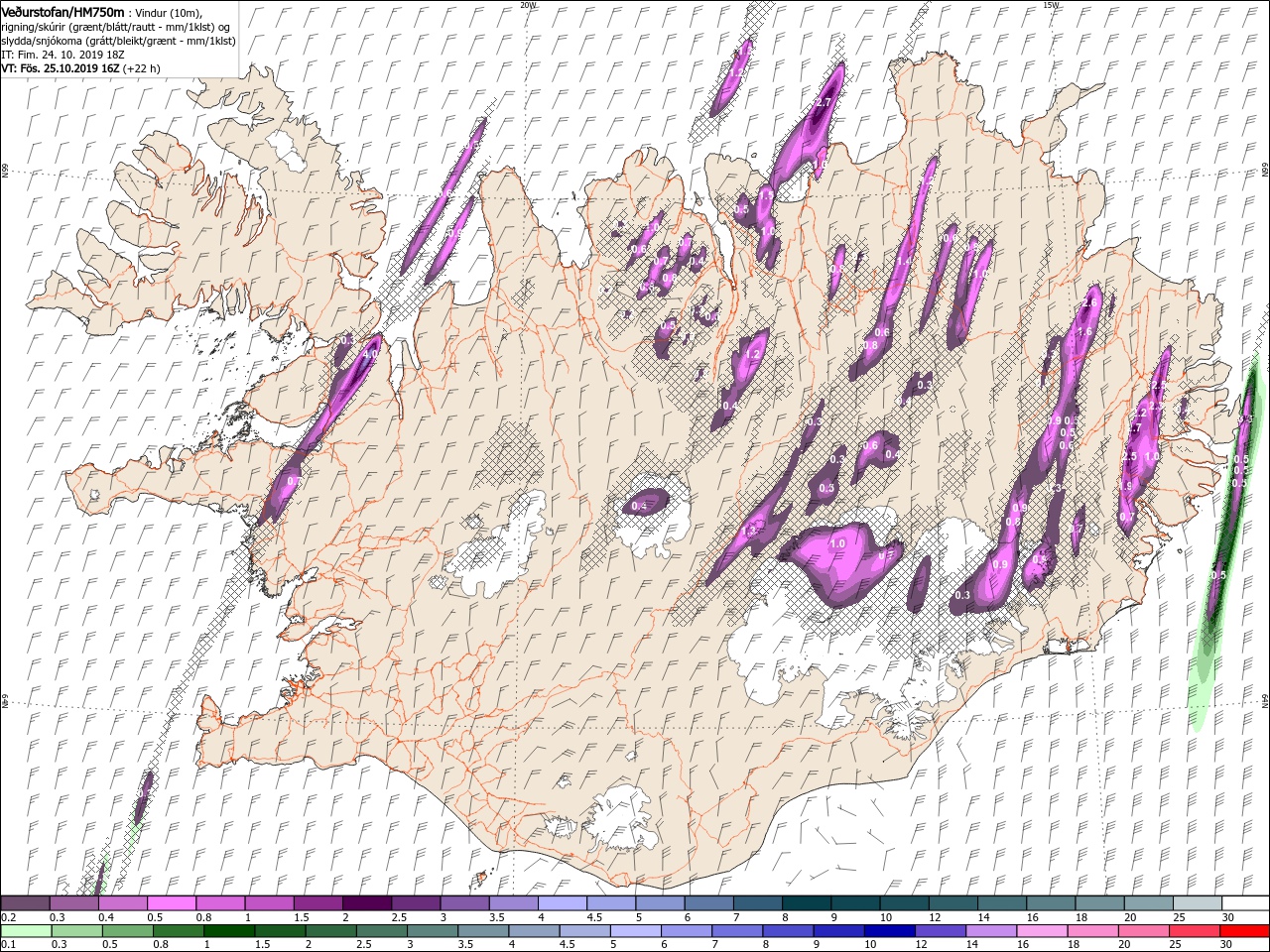Click the '(+22 h)' forecast offset text
This screenshot has height=952, width=1270.
140,68
